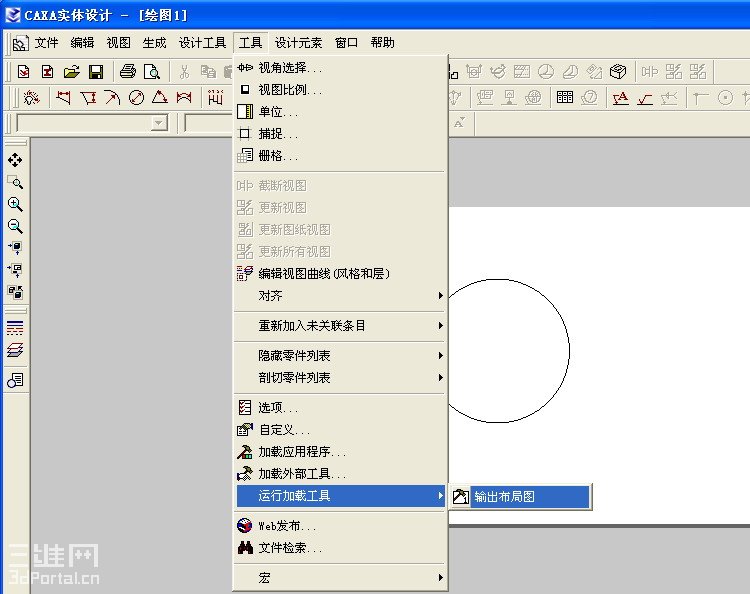Click the smart dimension icon on the second toolbar

click(32, 98)
